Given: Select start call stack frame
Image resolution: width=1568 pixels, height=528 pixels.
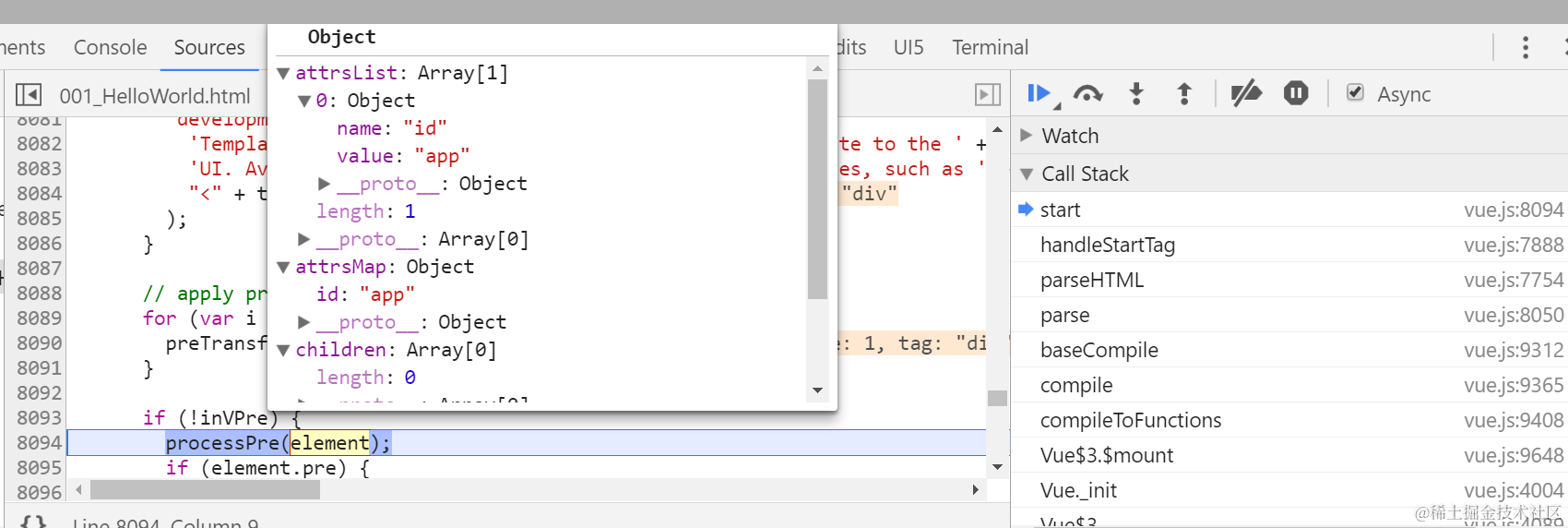Looking at the screenshot, I should (x=1289, y=210).
